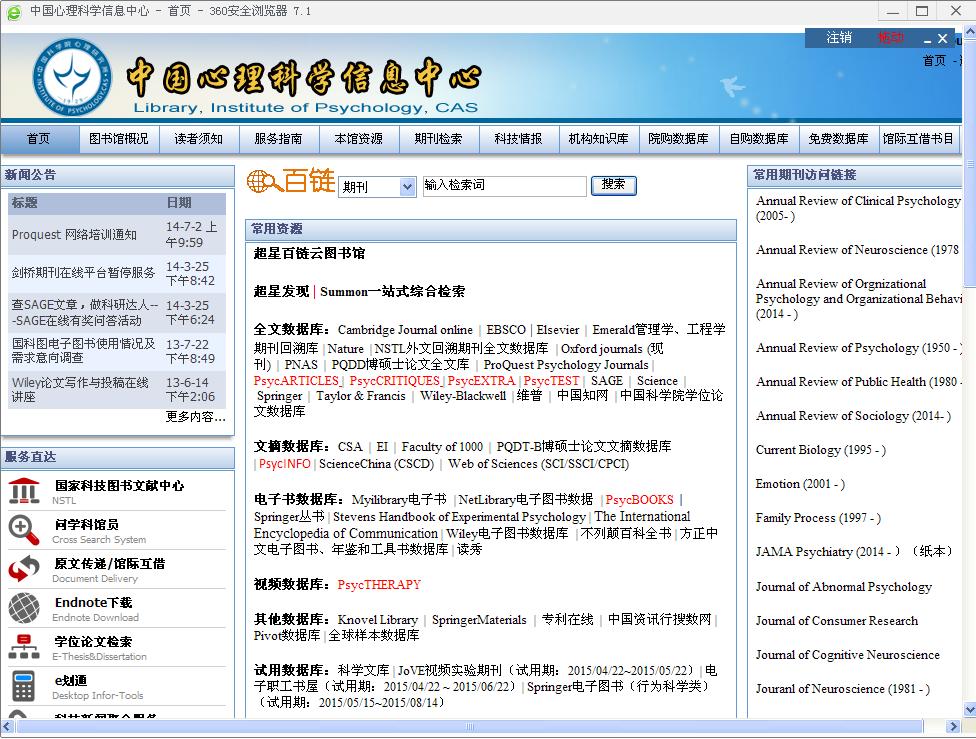Viewport: 976px width, 739px height.
Task: Click the 学位论文检索 network icon
Action: (x=24, y=647)
